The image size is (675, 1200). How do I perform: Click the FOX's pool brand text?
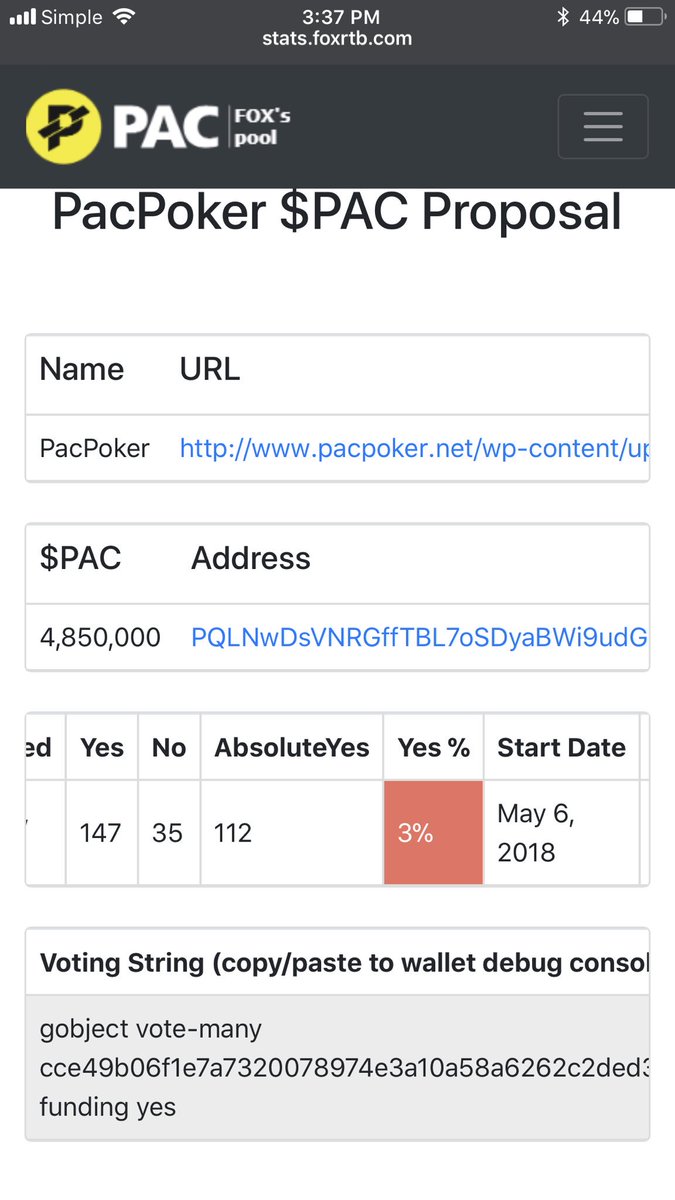tap(262, 127)
